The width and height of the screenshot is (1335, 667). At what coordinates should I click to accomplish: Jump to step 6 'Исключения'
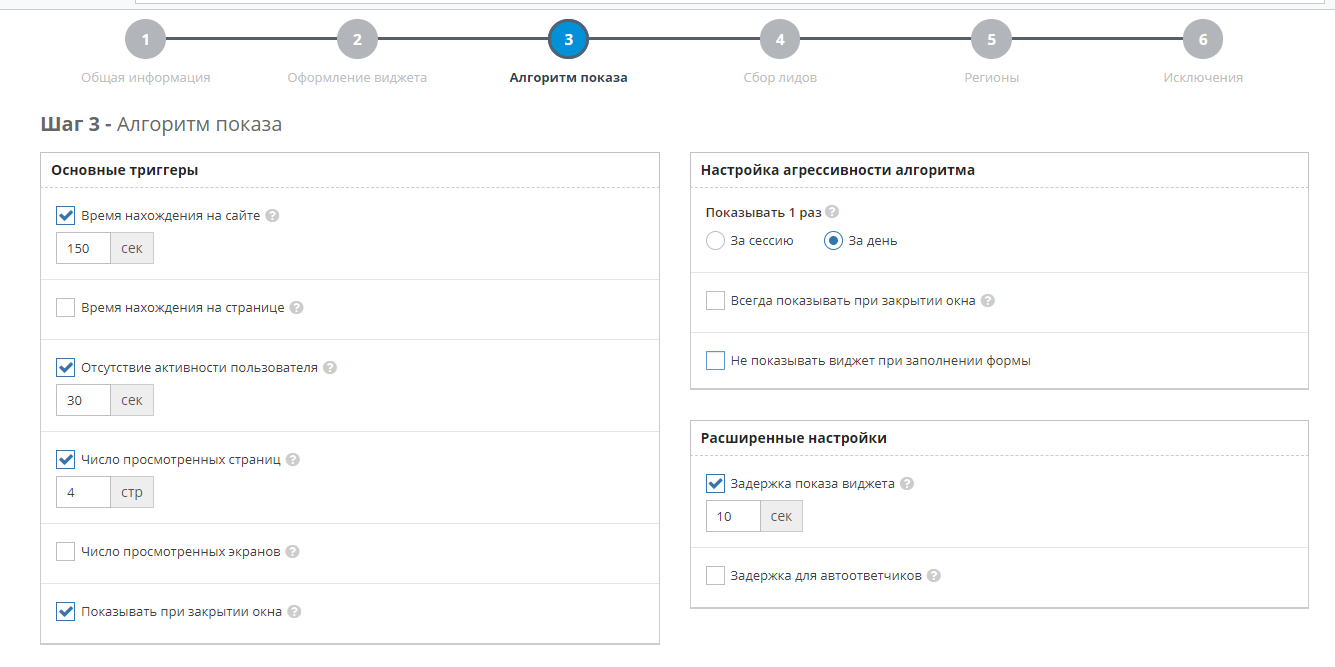(1203, 41)
